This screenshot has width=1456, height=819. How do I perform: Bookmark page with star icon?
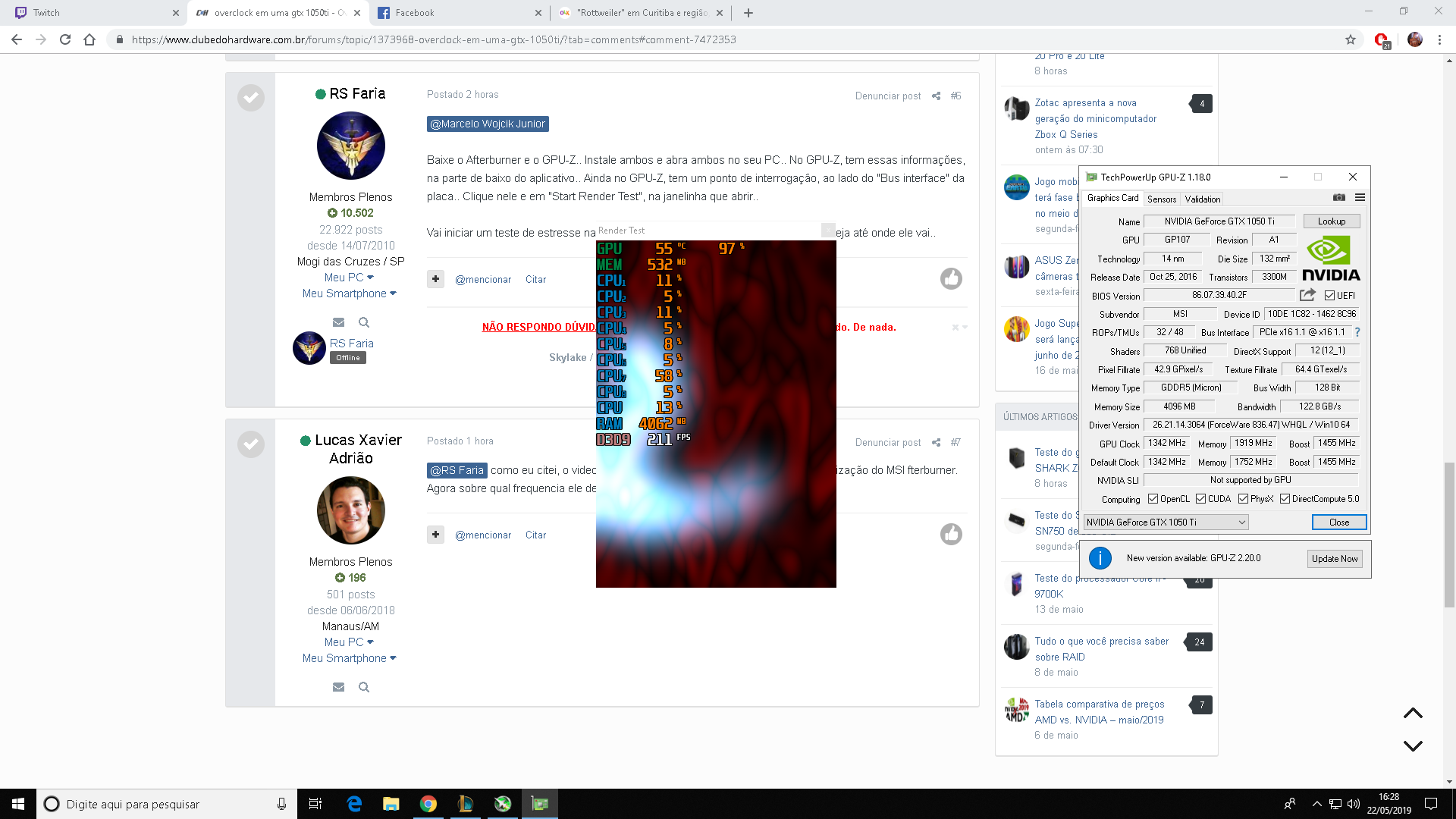pyautogui.click(x=1351, y=39)
